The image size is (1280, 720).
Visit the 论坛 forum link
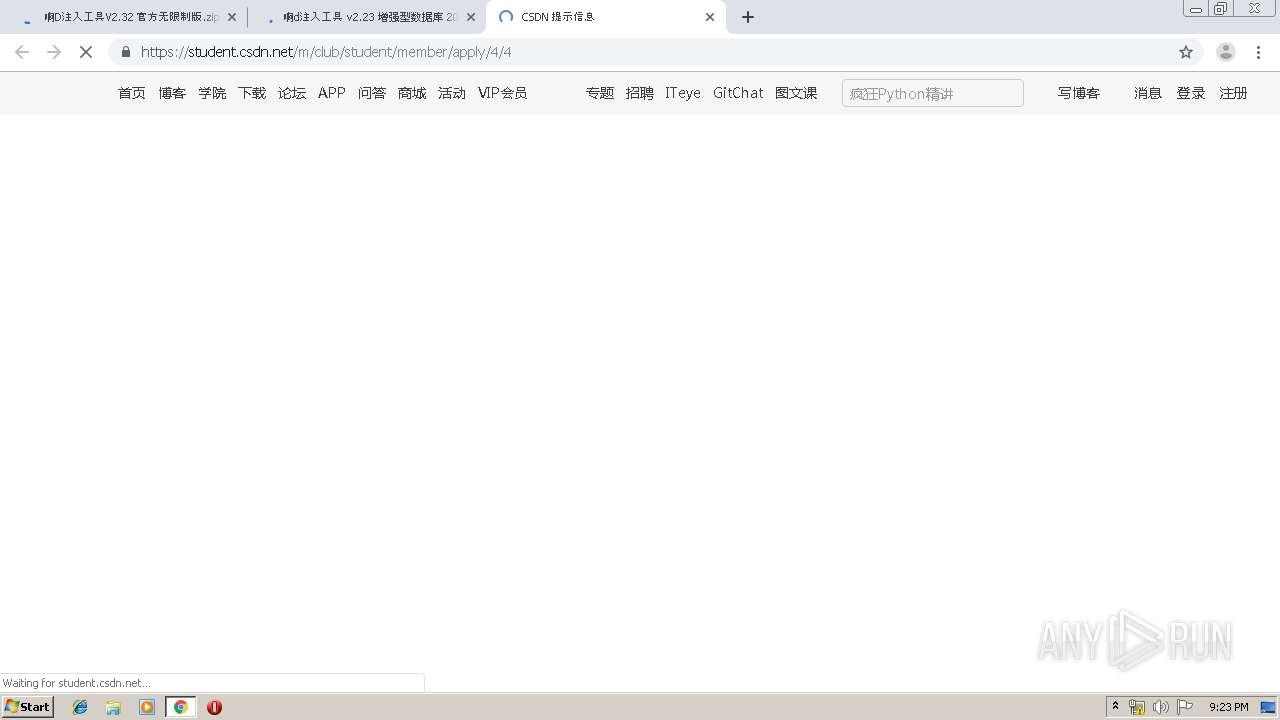coord(292,93)
